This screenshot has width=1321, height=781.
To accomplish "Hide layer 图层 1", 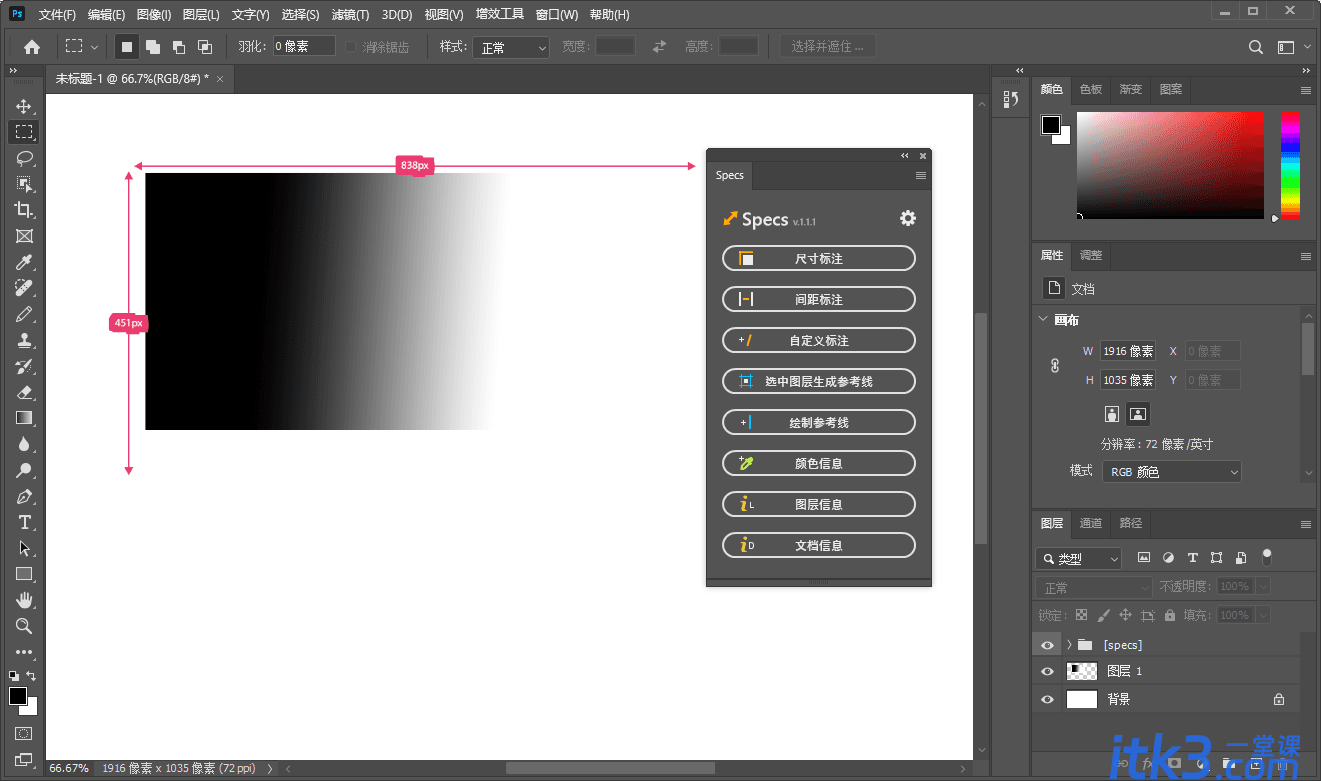I will coord(1047,672).
